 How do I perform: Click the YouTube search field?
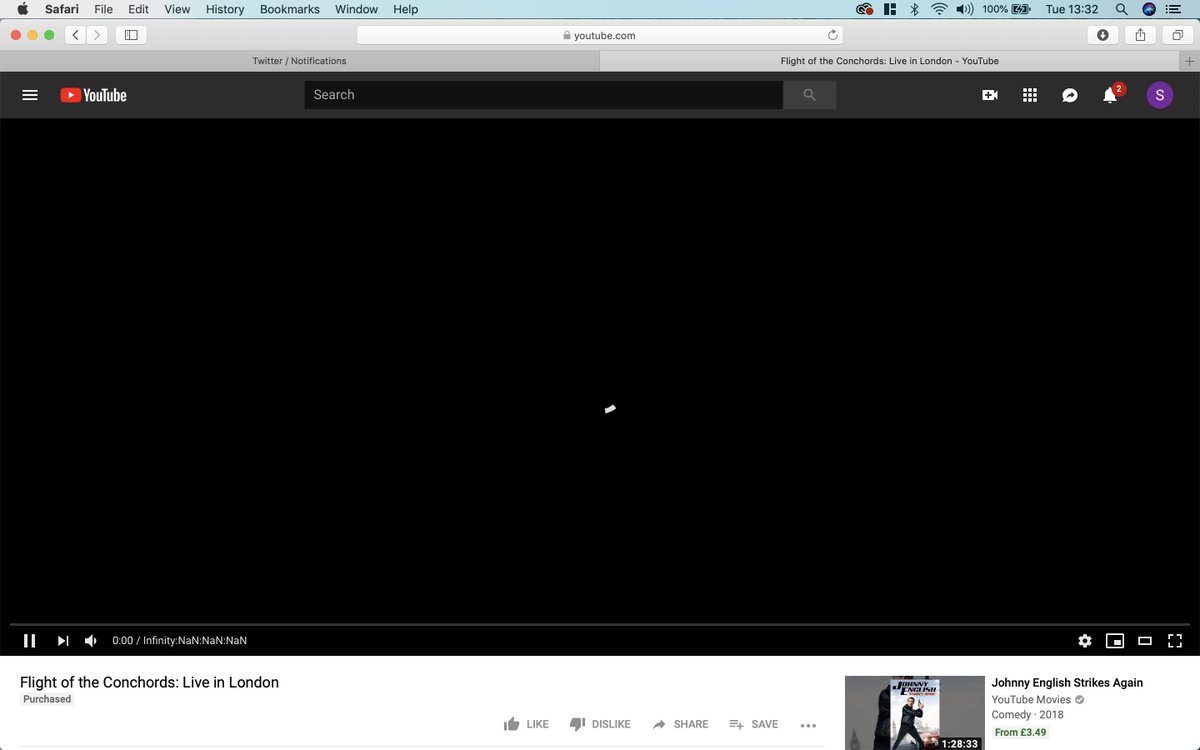[543, 95]
